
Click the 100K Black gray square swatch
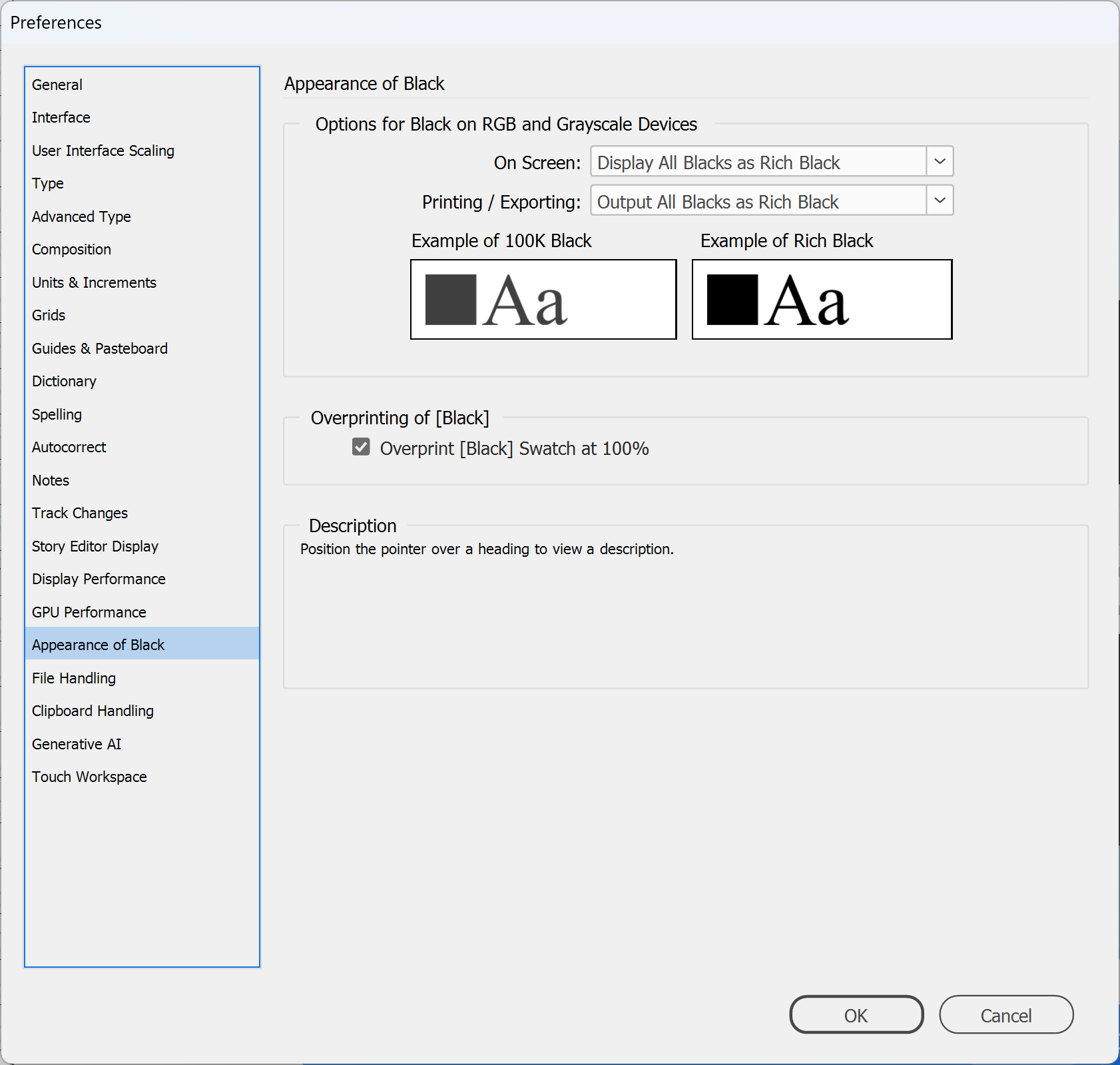point(451,300)
